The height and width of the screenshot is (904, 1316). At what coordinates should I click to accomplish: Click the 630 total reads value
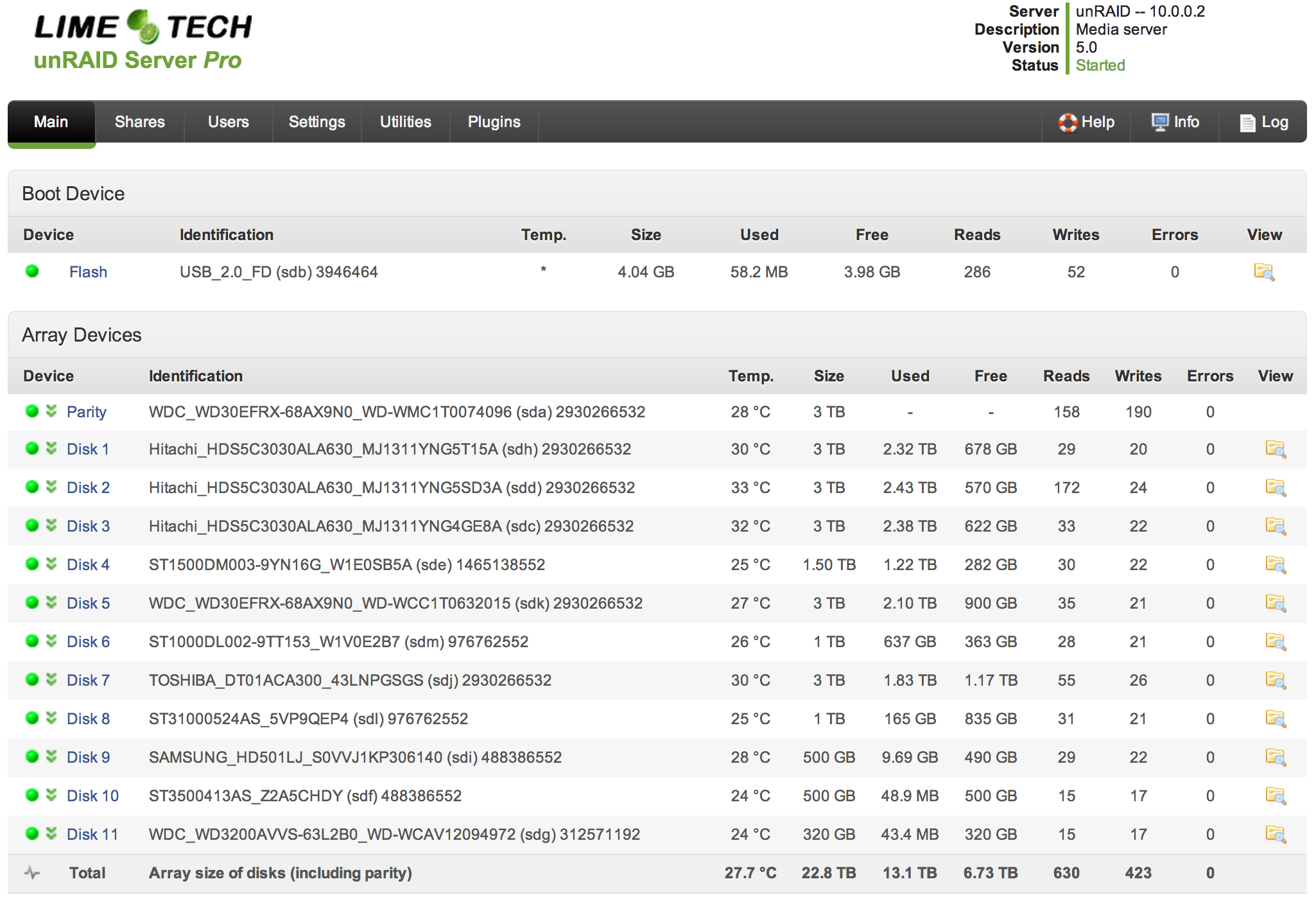coord(1066,873)
